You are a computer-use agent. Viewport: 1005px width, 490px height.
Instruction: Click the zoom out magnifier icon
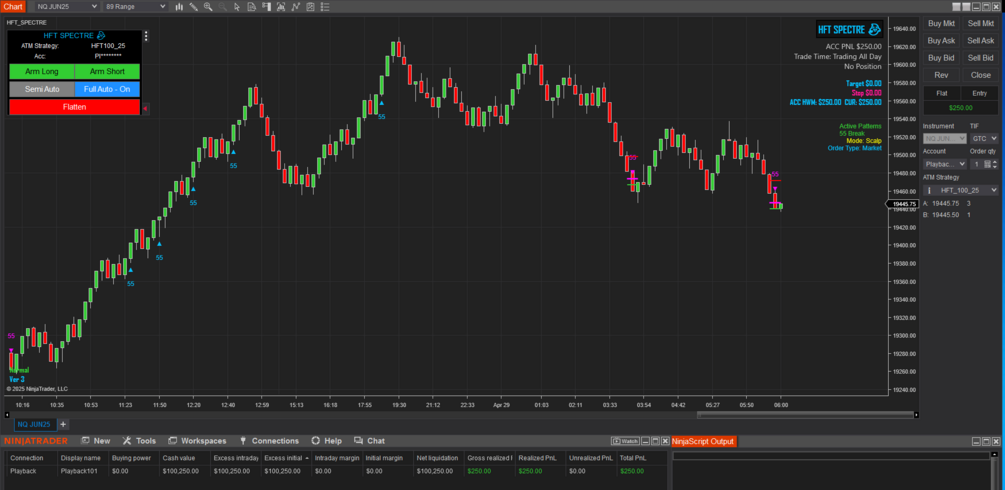click(x=223, y=7)
